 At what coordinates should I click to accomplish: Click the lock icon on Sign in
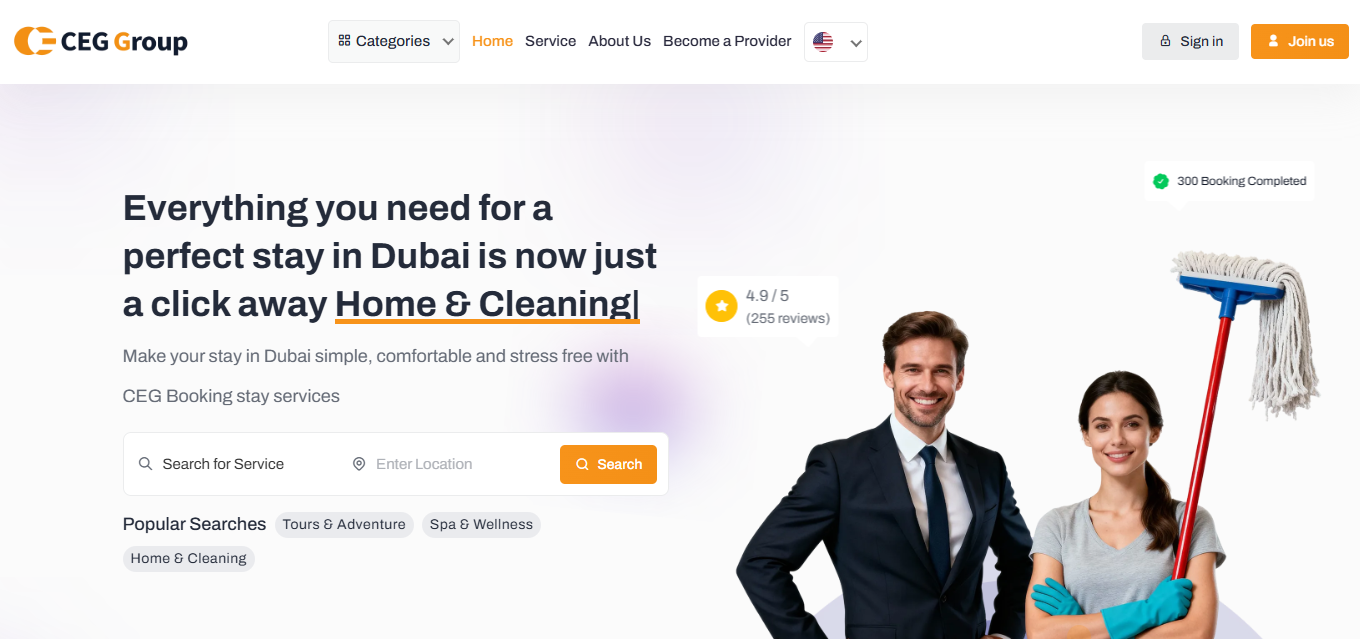pos(1165,41)
